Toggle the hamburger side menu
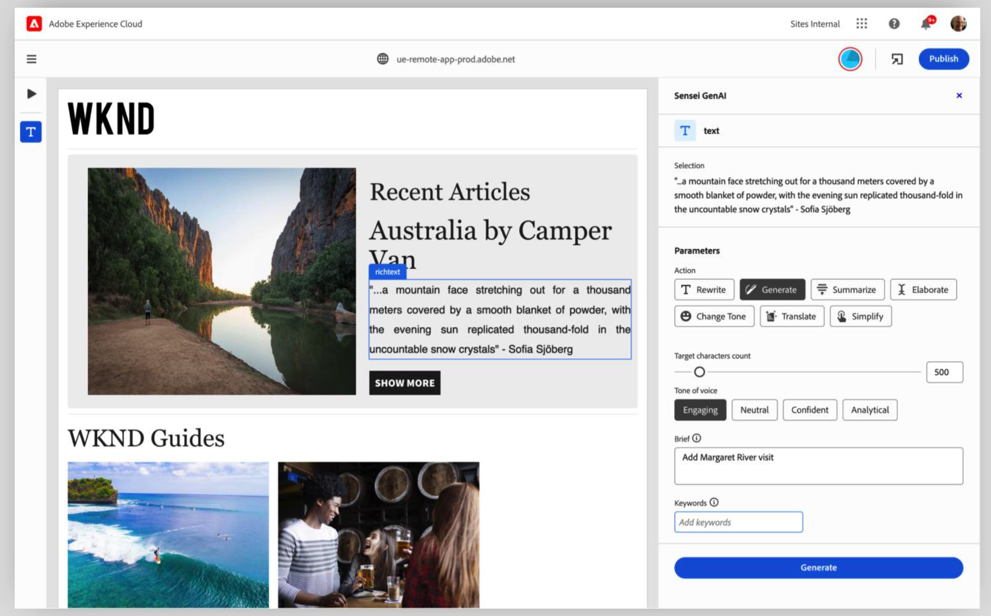 pos(32,59)
